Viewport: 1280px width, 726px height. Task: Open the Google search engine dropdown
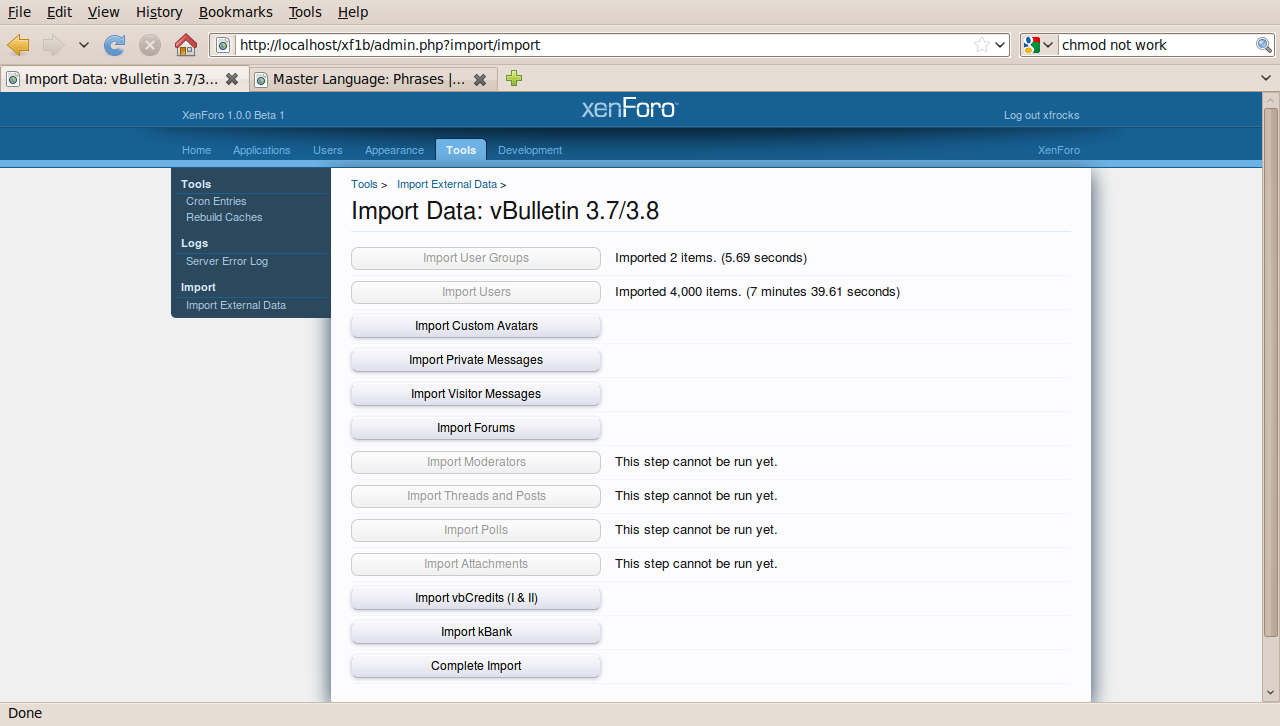pyautogui.click(x=1039, y=45)
